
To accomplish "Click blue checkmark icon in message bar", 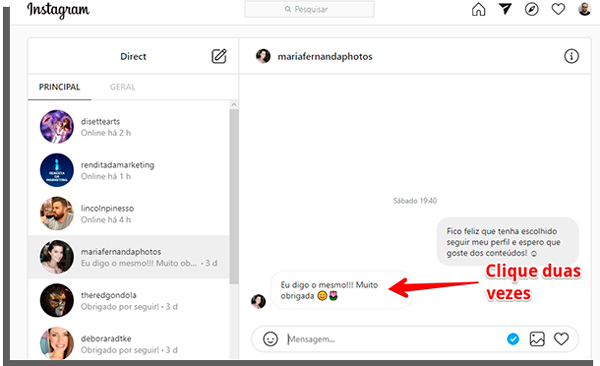I will (513, 339).
